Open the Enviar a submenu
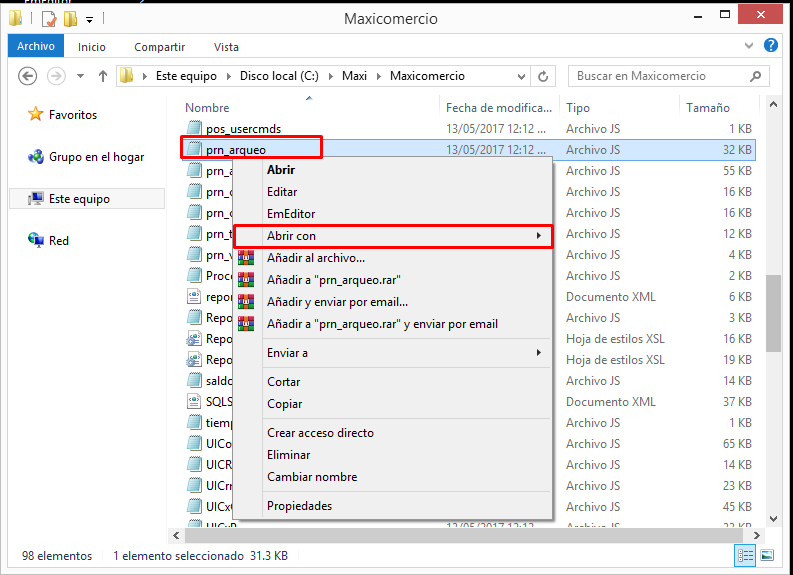The height and width of the screenshot is (575, 793). point(393,353)
